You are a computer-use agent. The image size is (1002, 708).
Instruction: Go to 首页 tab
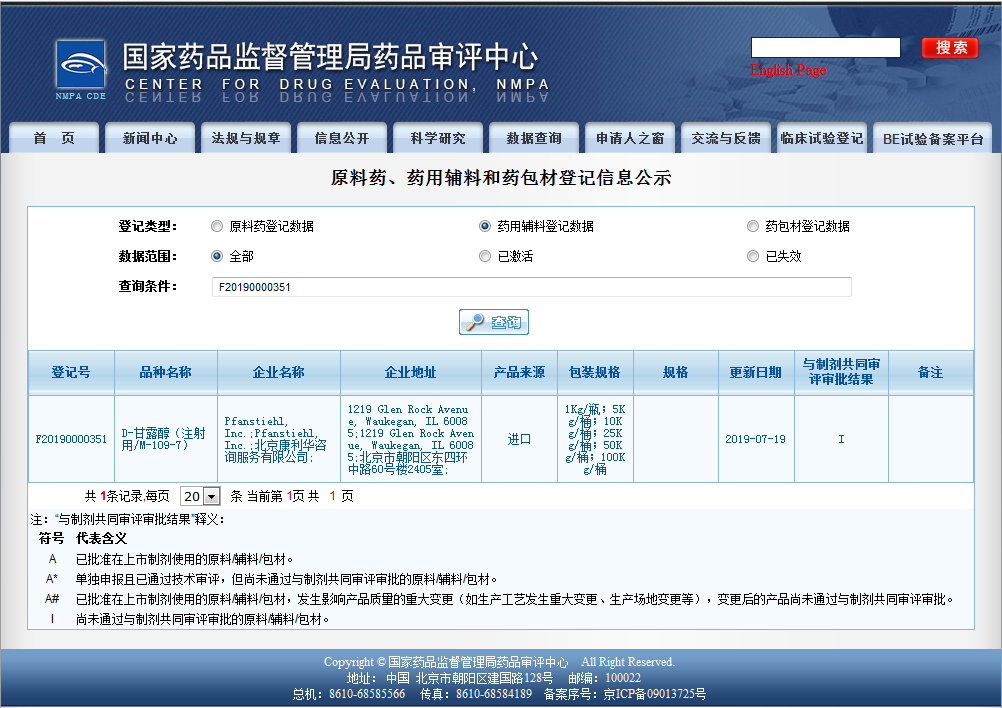pyautogui.click(x=54, y=138)
